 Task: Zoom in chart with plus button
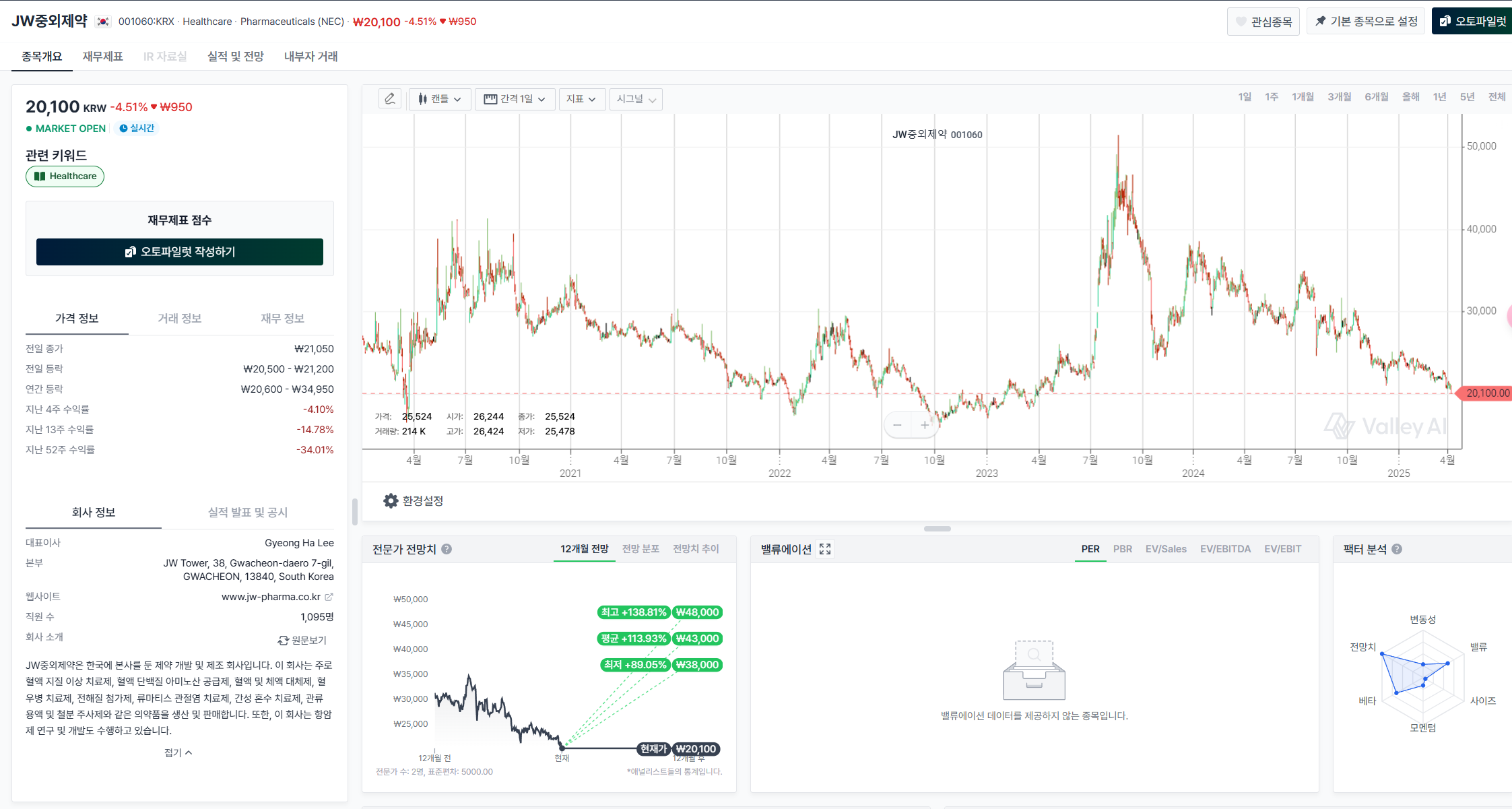click(925, 425)
